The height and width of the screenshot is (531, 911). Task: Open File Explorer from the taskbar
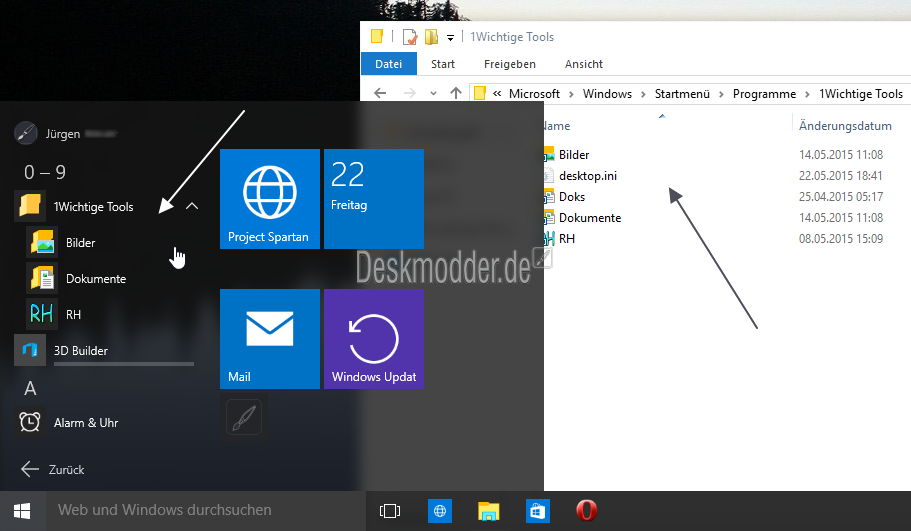489,511
